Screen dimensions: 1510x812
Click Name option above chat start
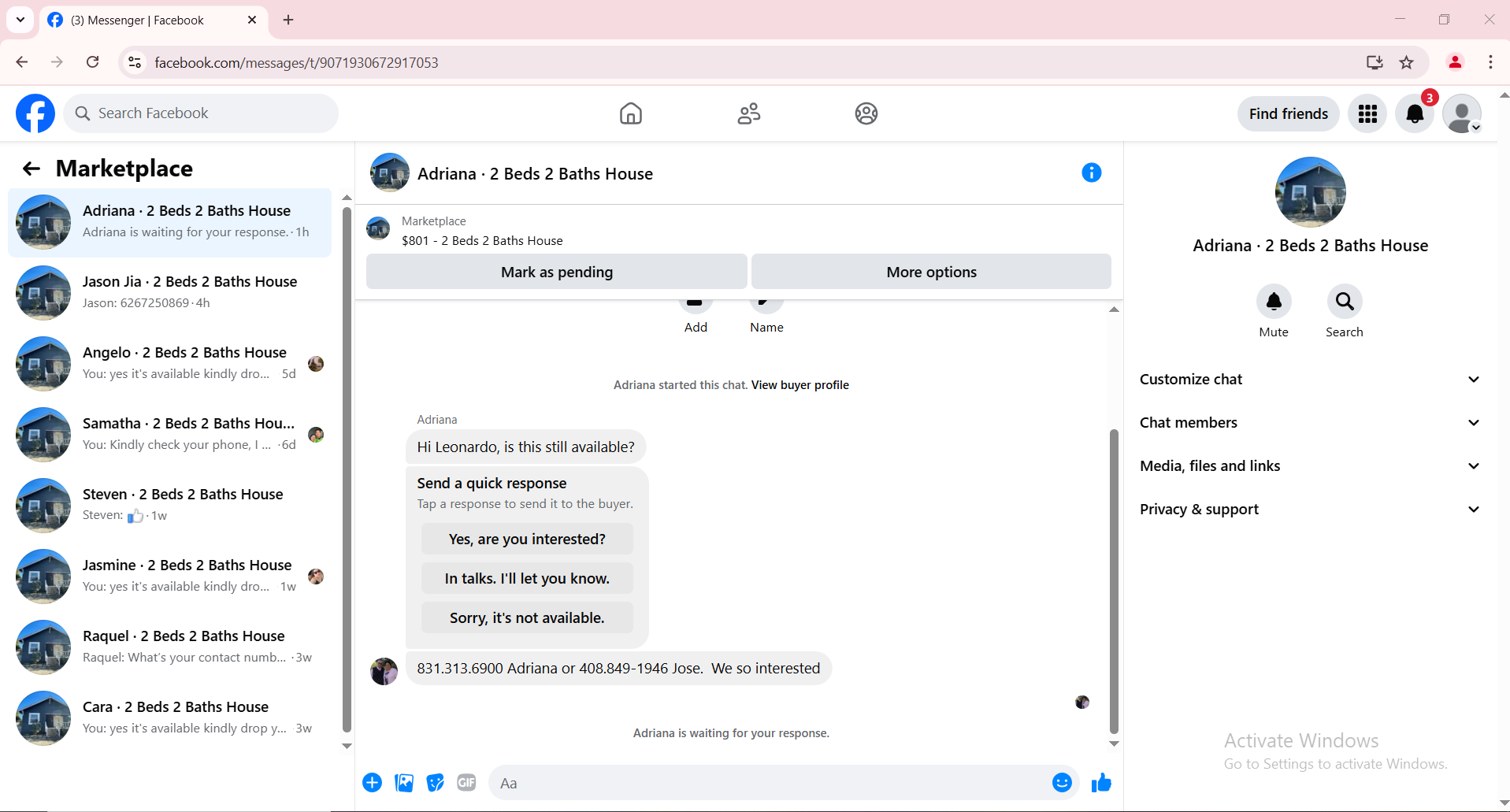click(766, 317)
